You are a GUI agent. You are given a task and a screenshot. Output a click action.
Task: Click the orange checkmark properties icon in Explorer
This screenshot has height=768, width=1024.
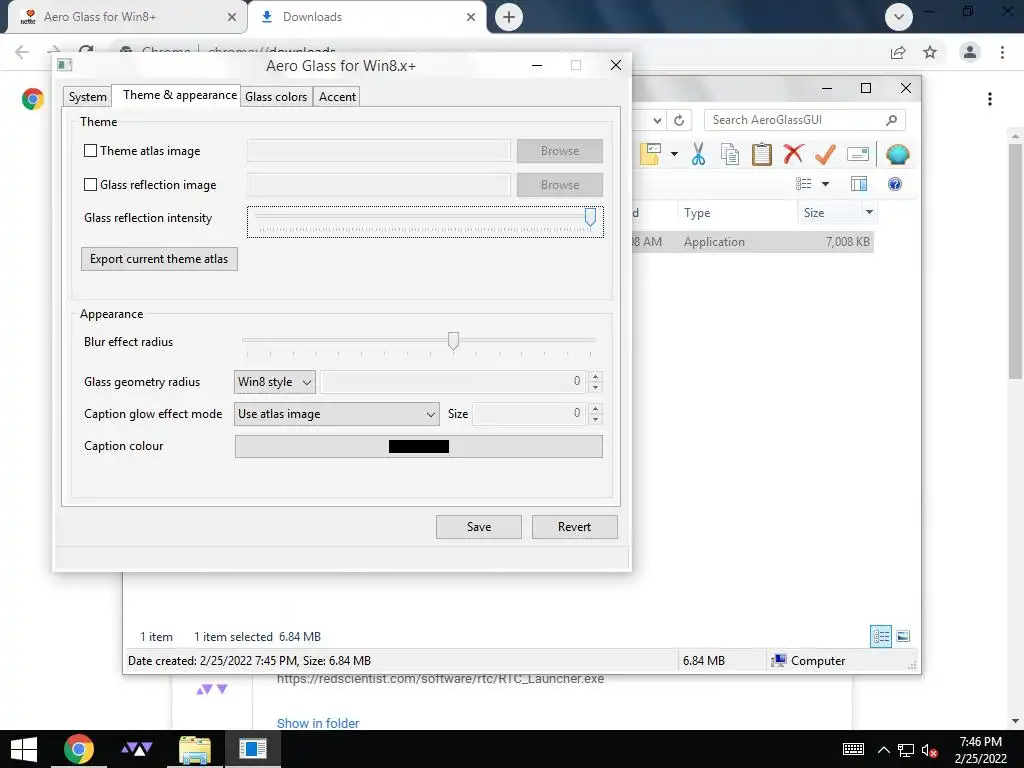(825, 155)
